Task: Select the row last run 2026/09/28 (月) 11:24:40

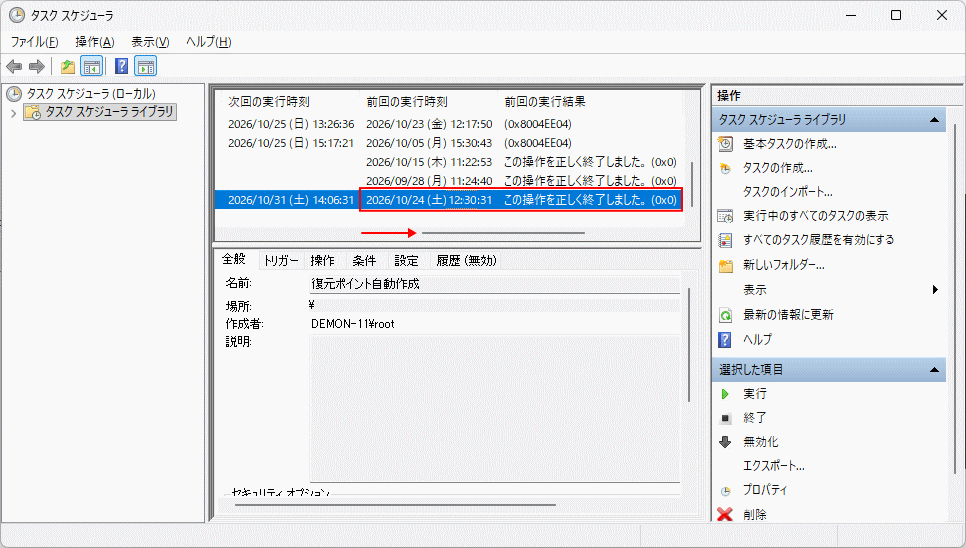Action: coord(452,181)
